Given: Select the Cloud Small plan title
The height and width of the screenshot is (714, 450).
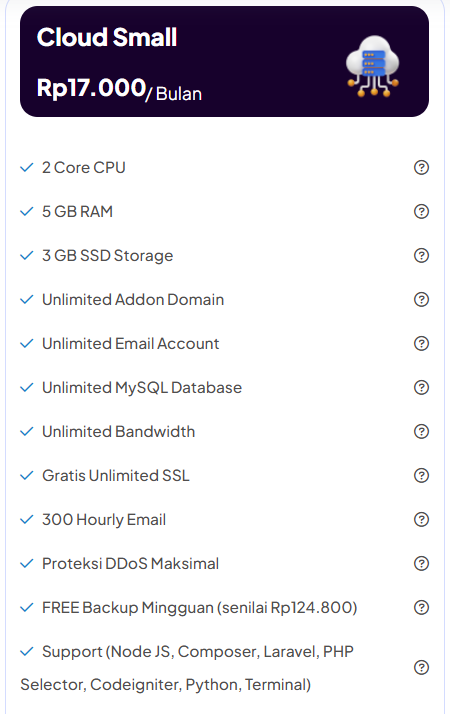Looking at the screenshot, I should click(x=107, y=37).
